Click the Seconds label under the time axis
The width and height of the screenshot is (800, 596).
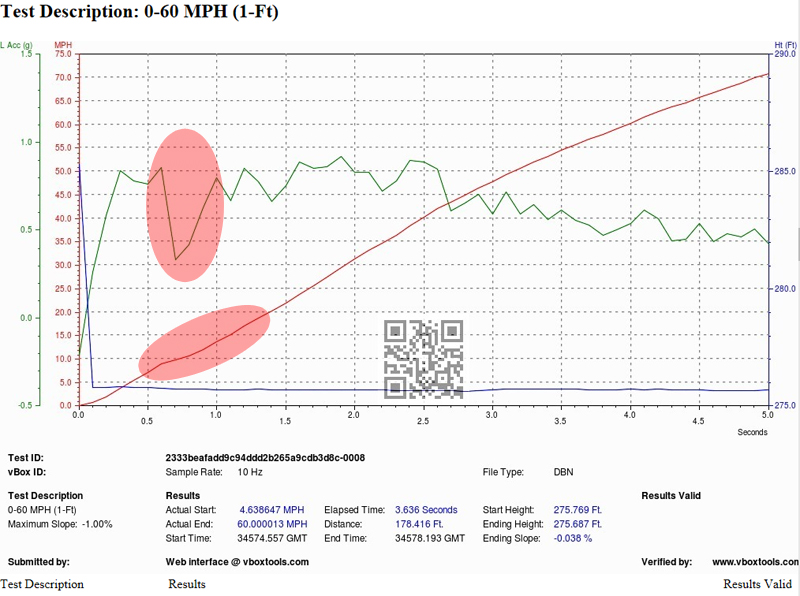[x=751, y=432]
